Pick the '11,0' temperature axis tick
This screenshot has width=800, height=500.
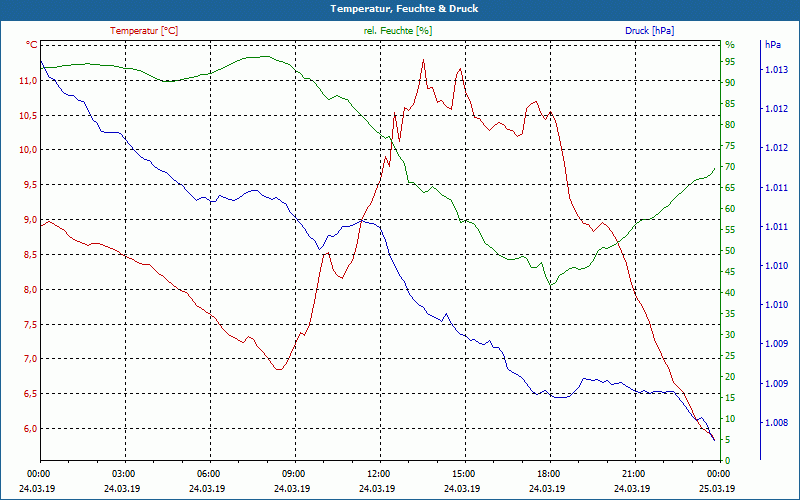coord(29,81)
